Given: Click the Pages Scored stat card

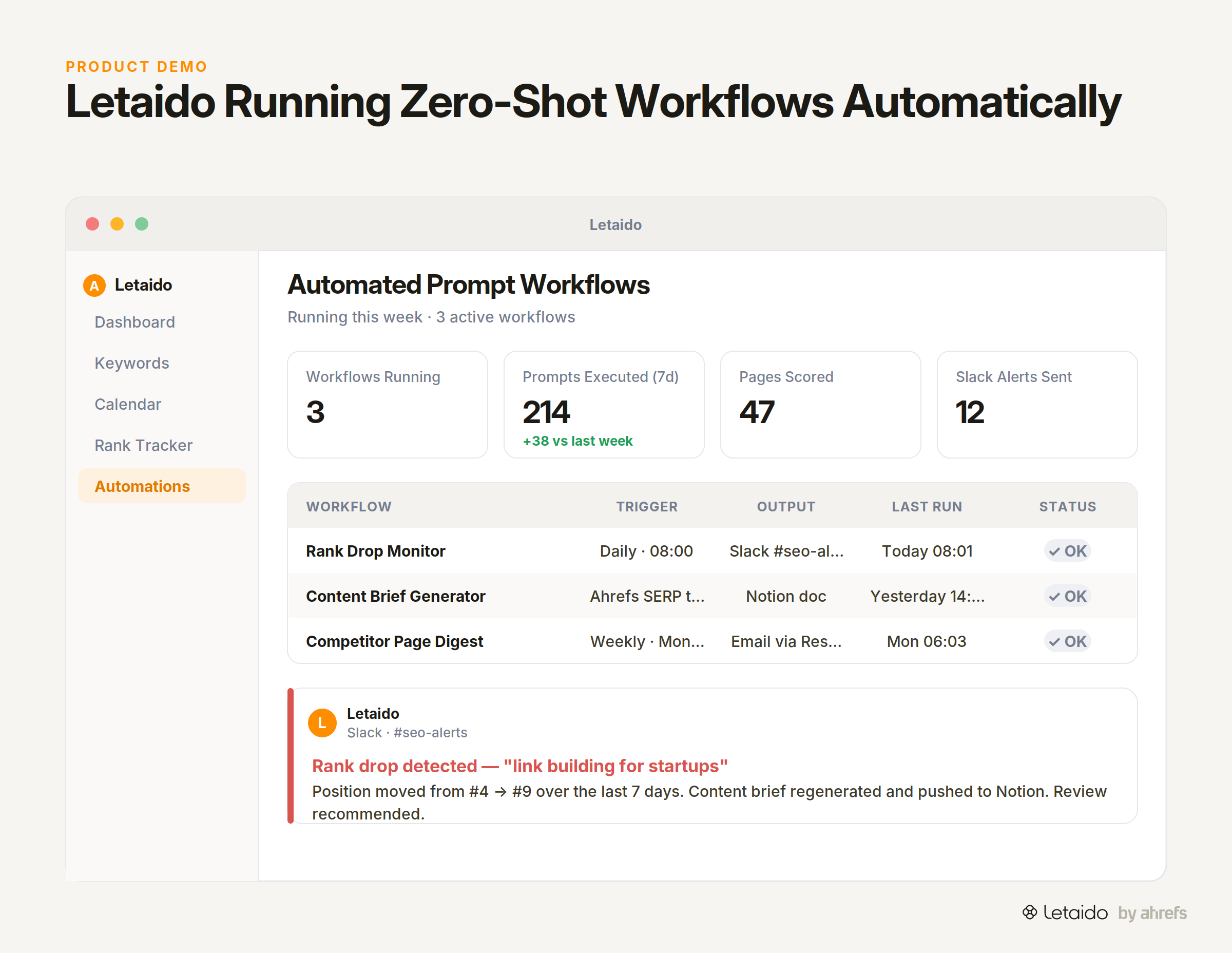Looking at the screenshot, I should 821,405.
